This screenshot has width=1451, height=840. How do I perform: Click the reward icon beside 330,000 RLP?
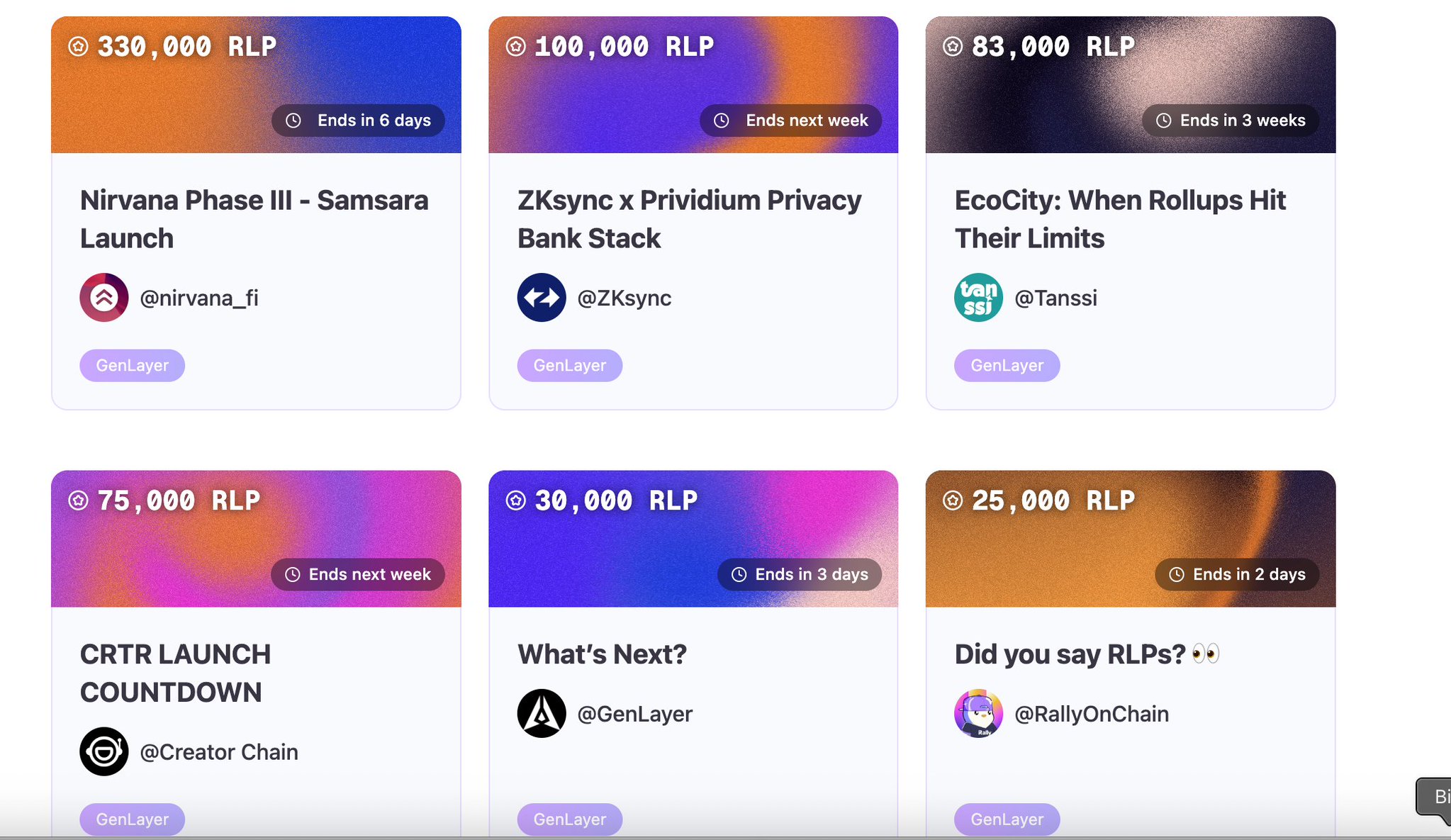pos(78,47)
